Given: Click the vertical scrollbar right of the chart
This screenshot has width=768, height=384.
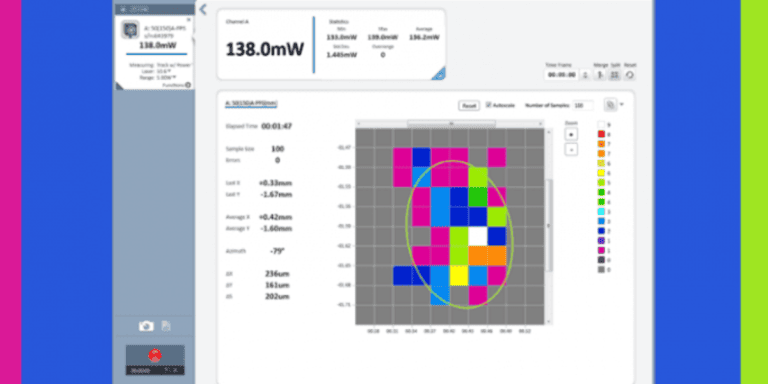Looking at the screenshot, I should click(x=549, y=225).
